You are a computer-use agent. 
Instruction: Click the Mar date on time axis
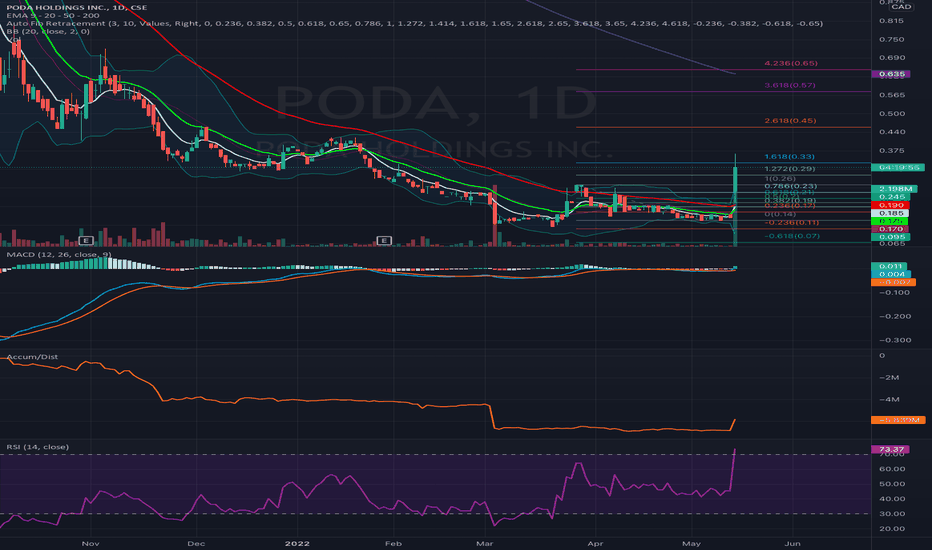[x=484, y=543]
